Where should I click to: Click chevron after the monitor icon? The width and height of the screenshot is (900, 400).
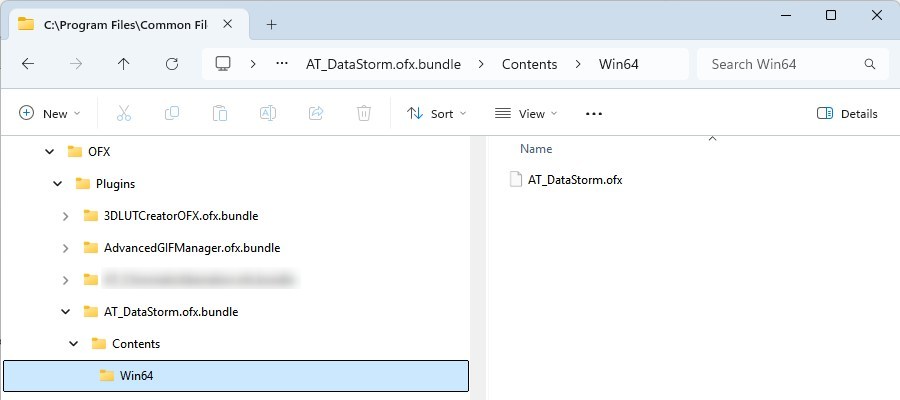click(x=253, y=64)
